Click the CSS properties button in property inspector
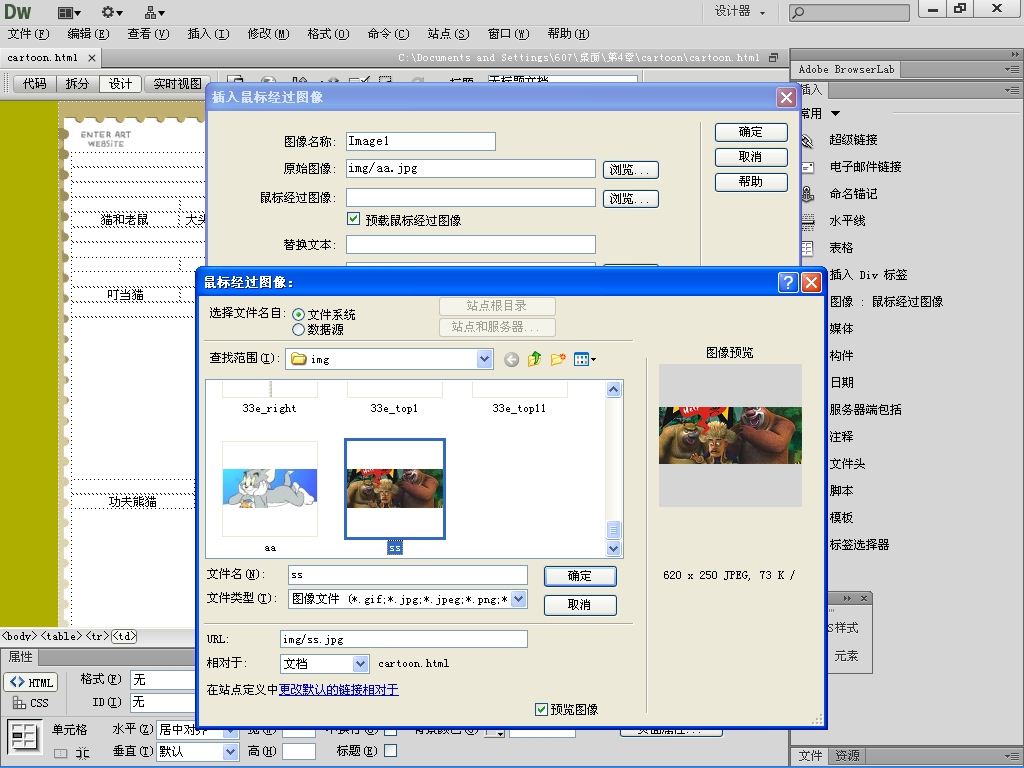Screen dimensions: 1024x768 [x=31, y=703]
